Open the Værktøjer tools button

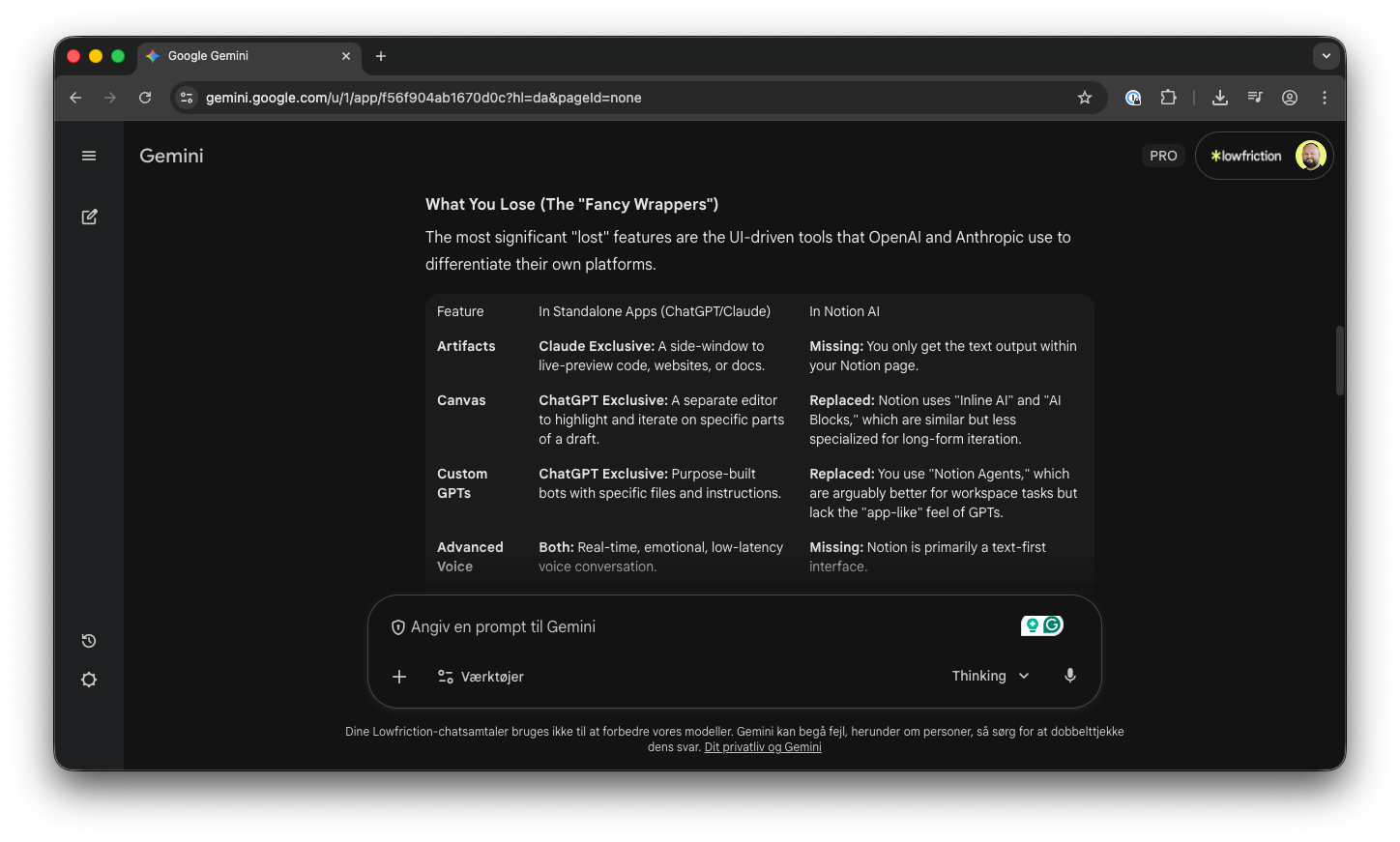tap(481, 677)
